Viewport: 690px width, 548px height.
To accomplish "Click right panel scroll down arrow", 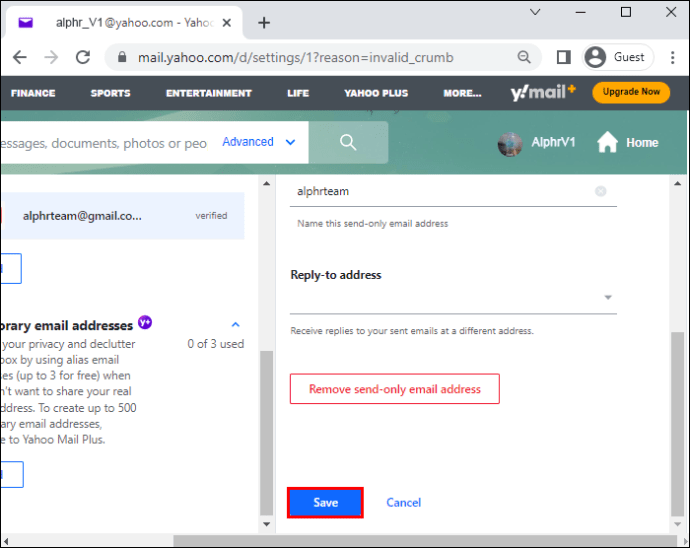I will click(678, 524).
